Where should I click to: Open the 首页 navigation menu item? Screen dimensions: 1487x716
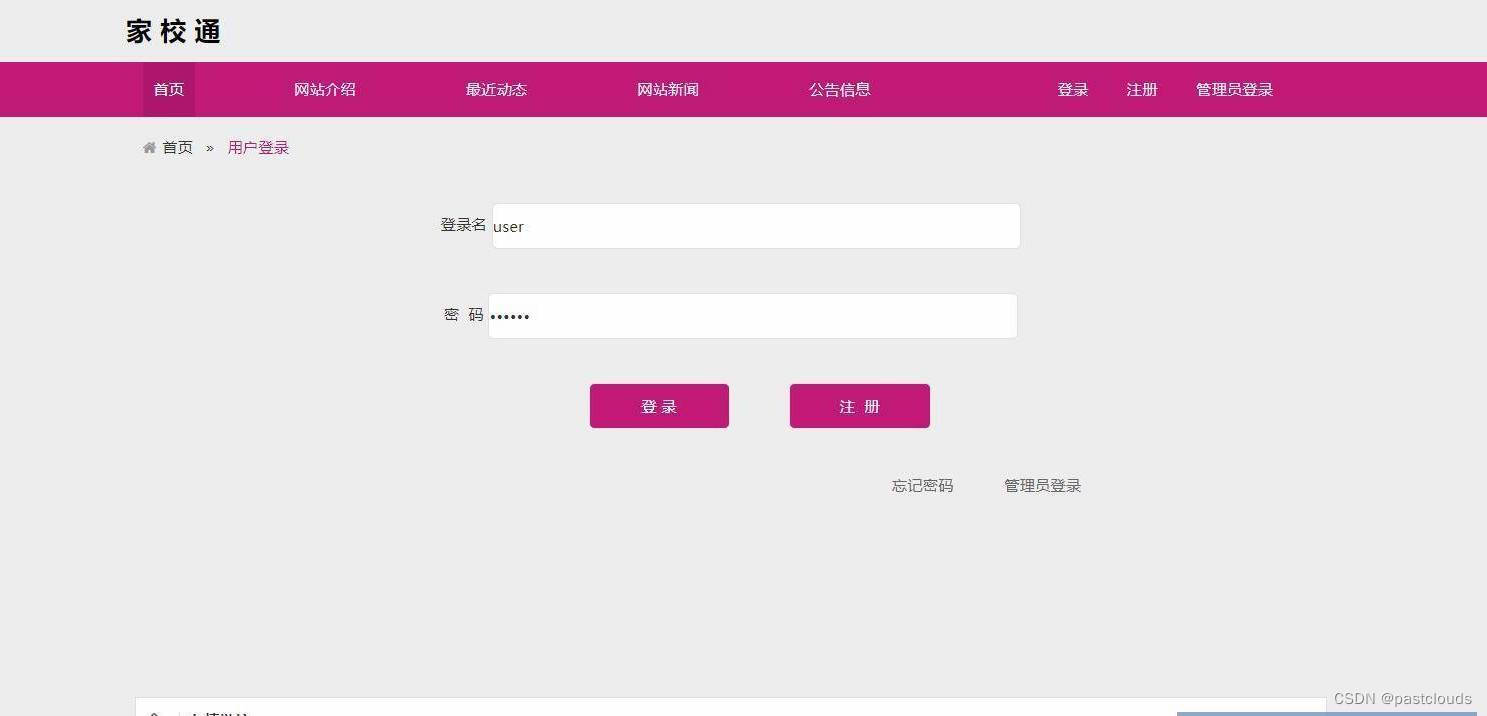(x=168, y=89)
